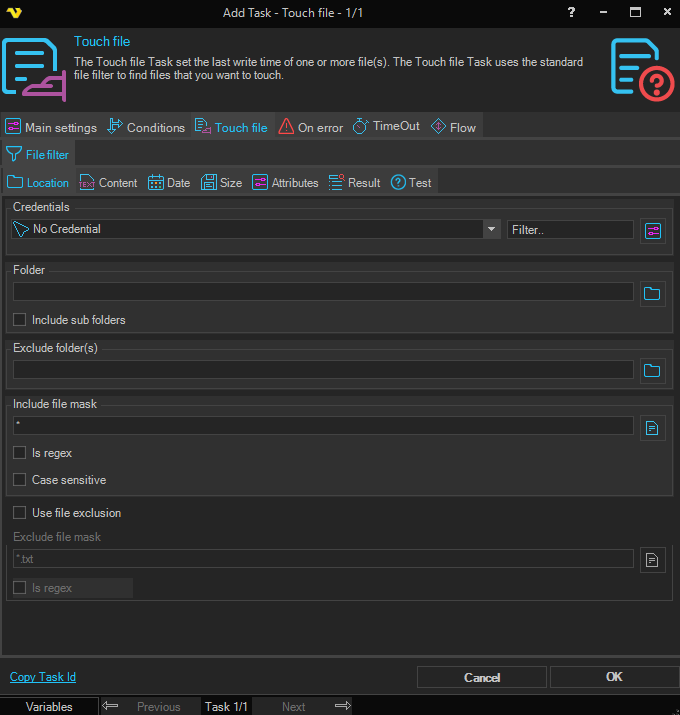This screenshot has height=715, width=680.
Task: Browse for folder using Folder browse icon
Action: (653, 293)
